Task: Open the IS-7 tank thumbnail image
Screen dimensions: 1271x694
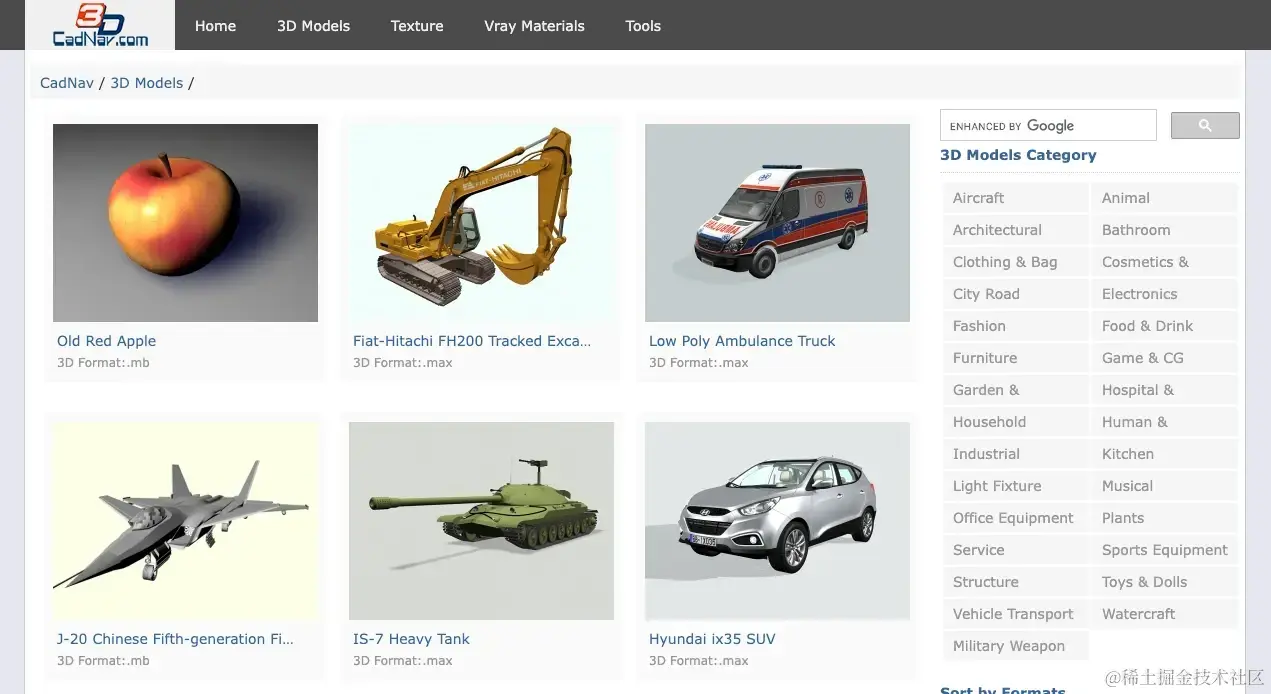Action: point(481,521)
